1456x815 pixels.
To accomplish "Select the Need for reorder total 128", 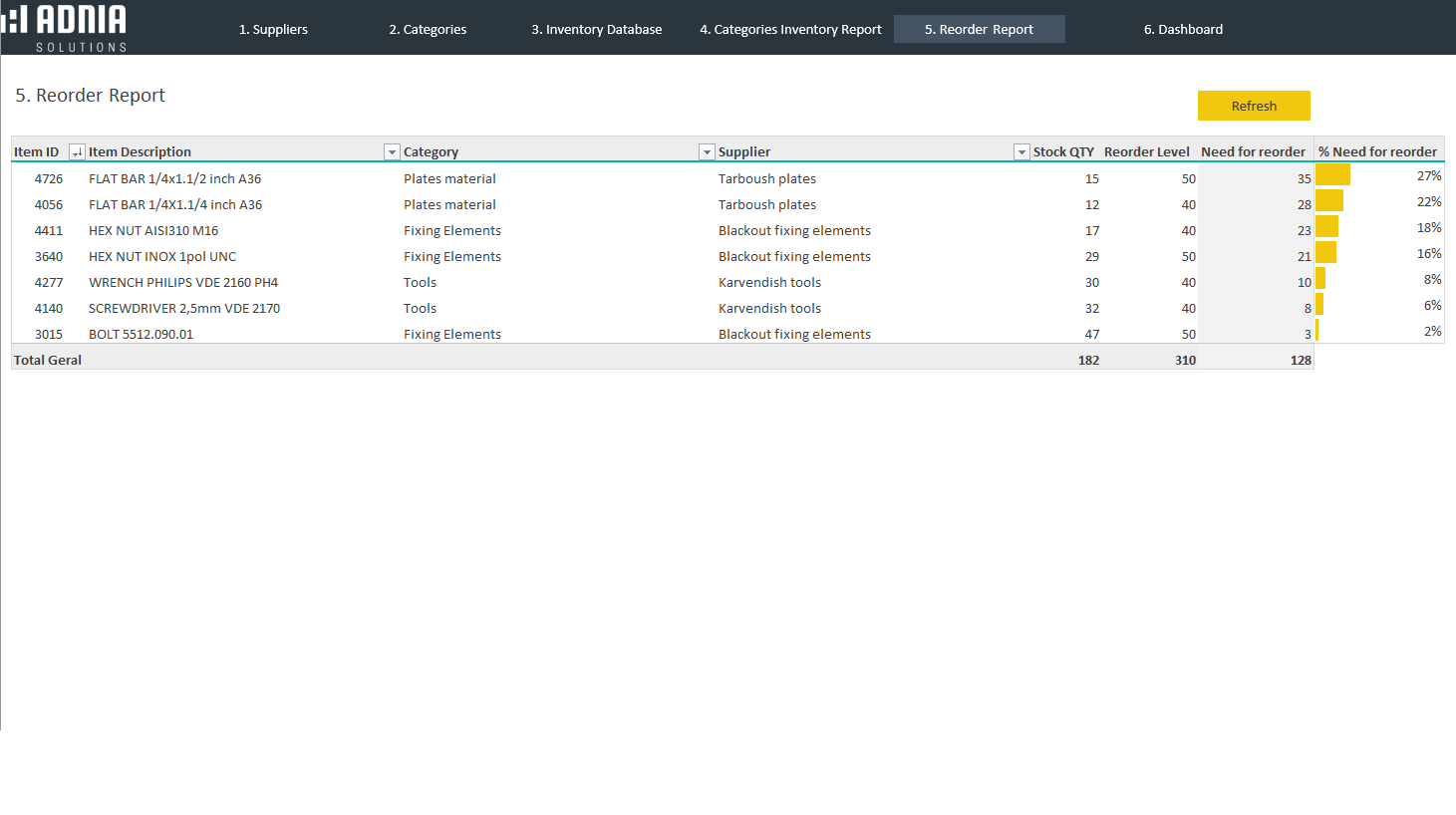I will point(1301,361).
